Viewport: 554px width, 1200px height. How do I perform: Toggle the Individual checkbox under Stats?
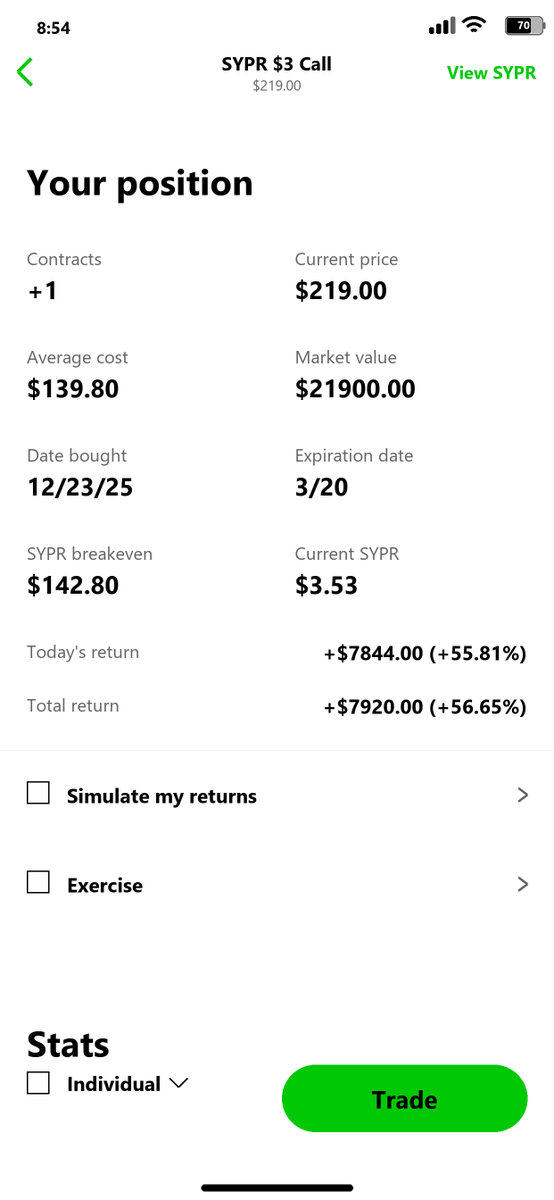pyautogui.click(x=38, y=1083)
